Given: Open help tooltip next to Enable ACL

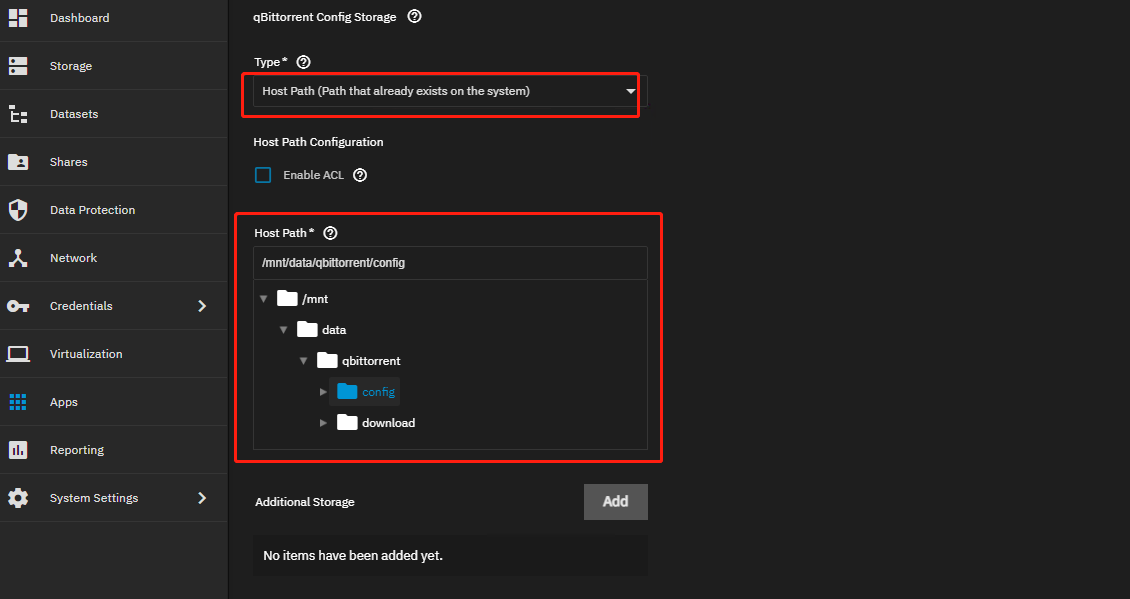Looking at the screenshot, I should pyautogui.click(x=360, y=175).
